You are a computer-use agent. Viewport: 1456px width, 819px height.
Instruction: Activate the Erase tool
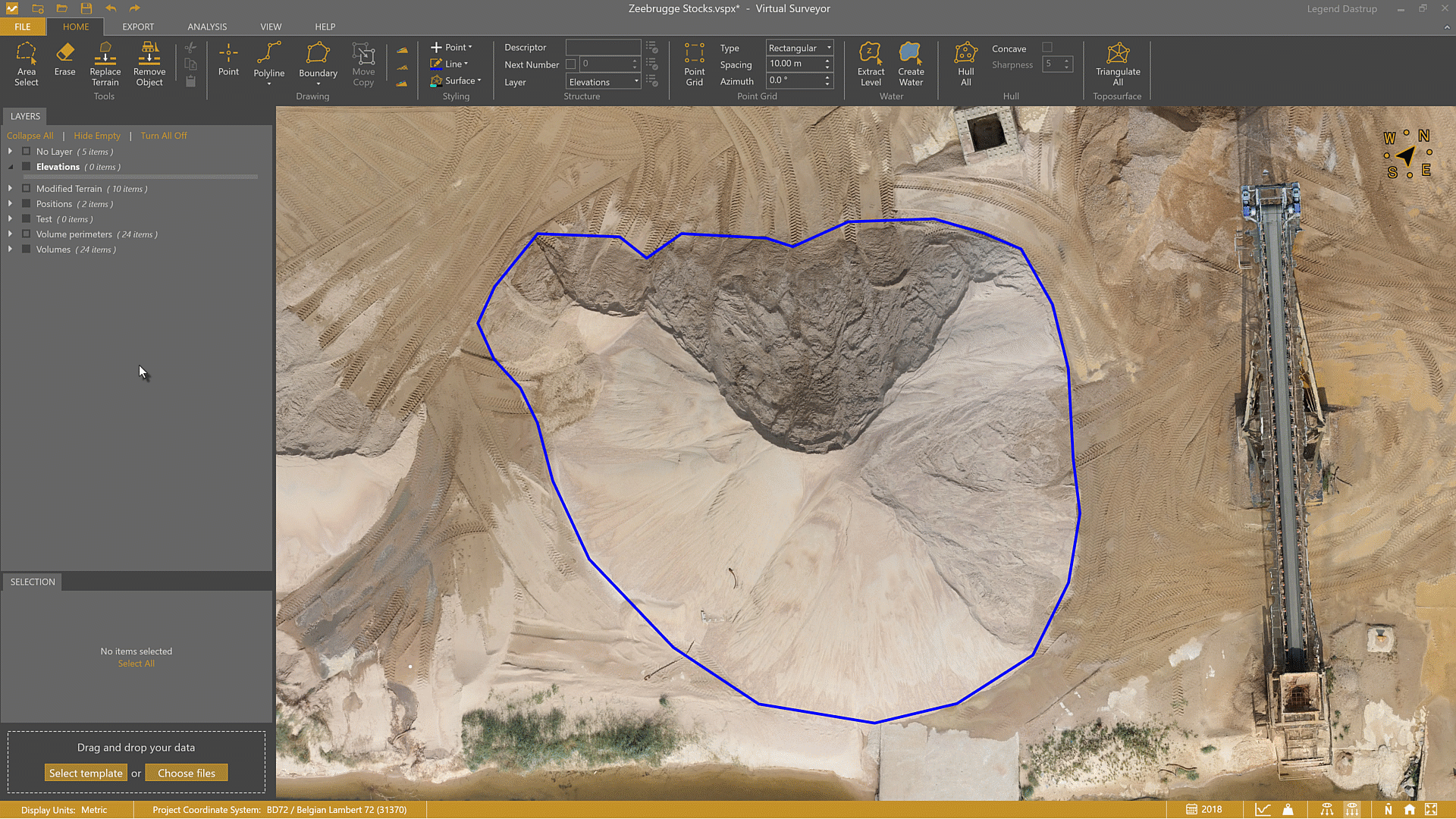[64, 59]
